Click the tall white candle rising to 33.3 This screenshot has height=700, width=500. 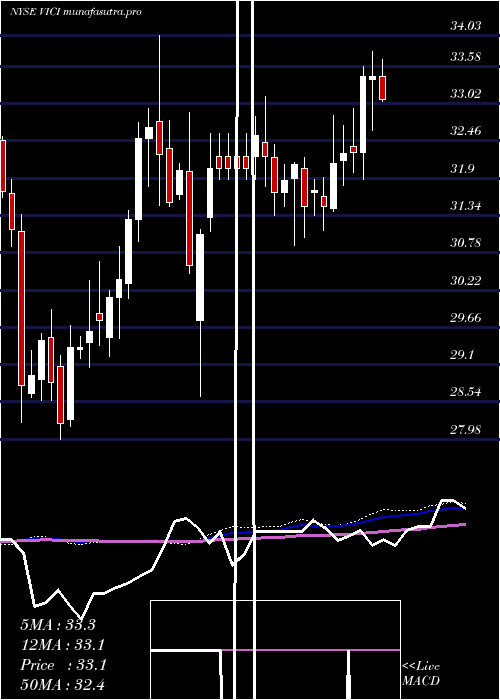coord(363,115)
